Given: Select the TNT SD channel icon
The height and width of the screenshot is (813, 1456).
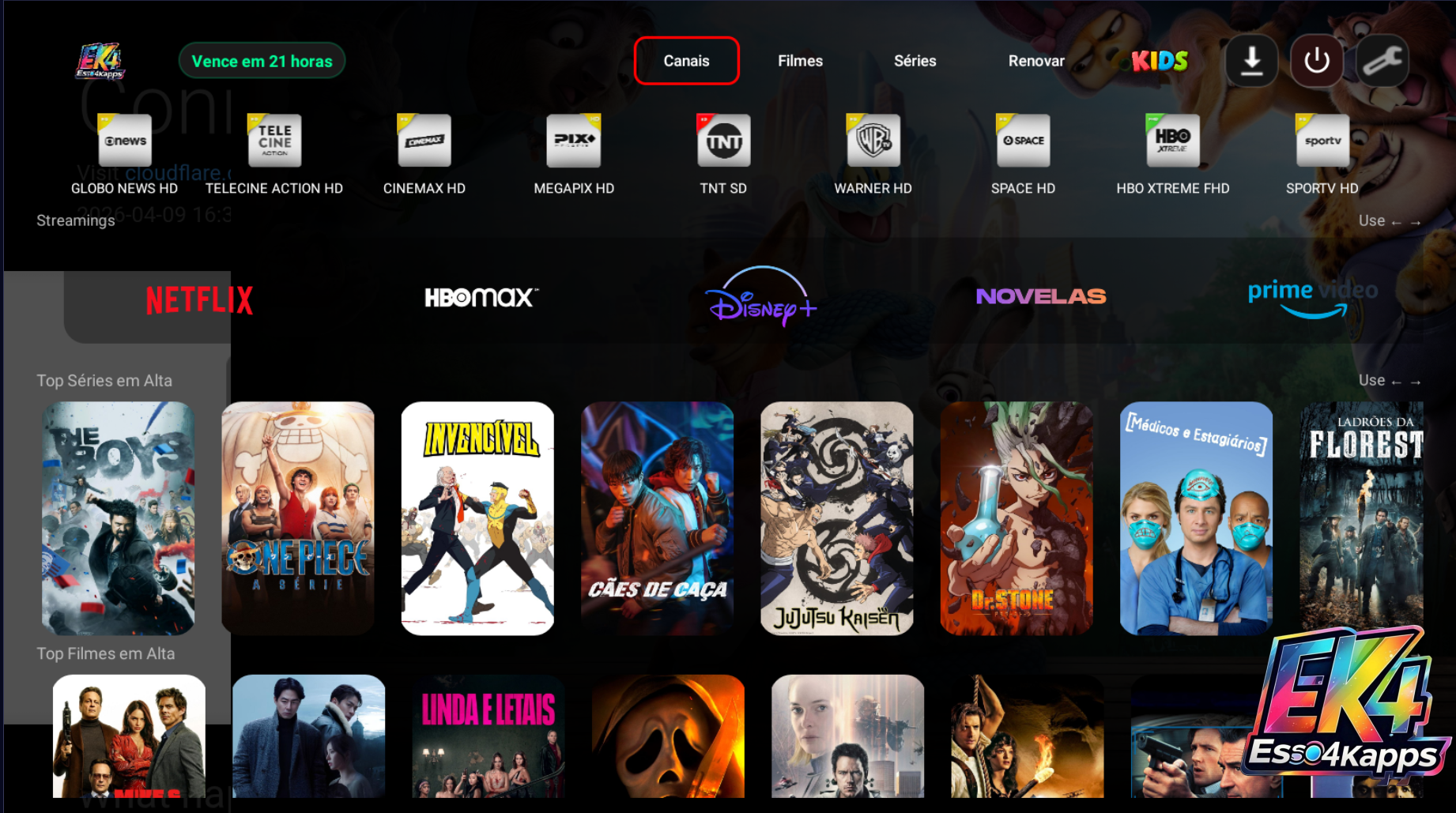Looking at the screenshot, I should [723, 141].
